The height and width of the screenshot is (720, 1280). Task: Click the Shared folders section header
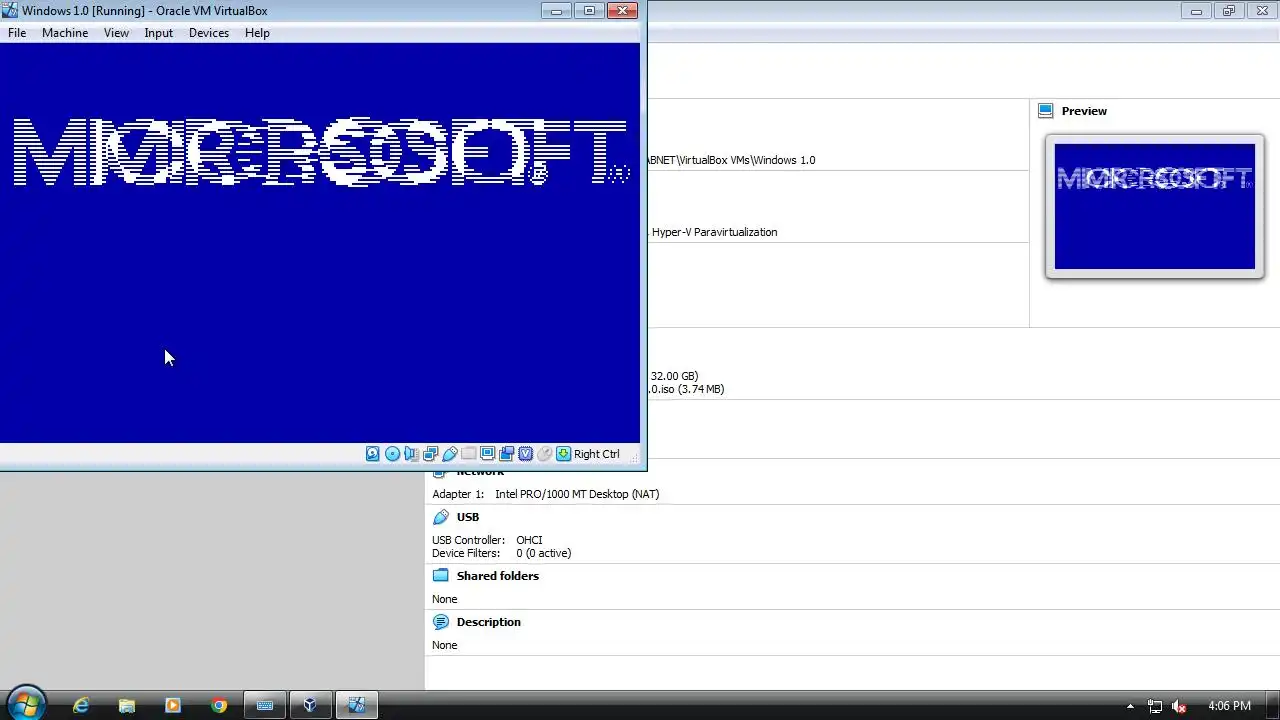coord(498,576)
